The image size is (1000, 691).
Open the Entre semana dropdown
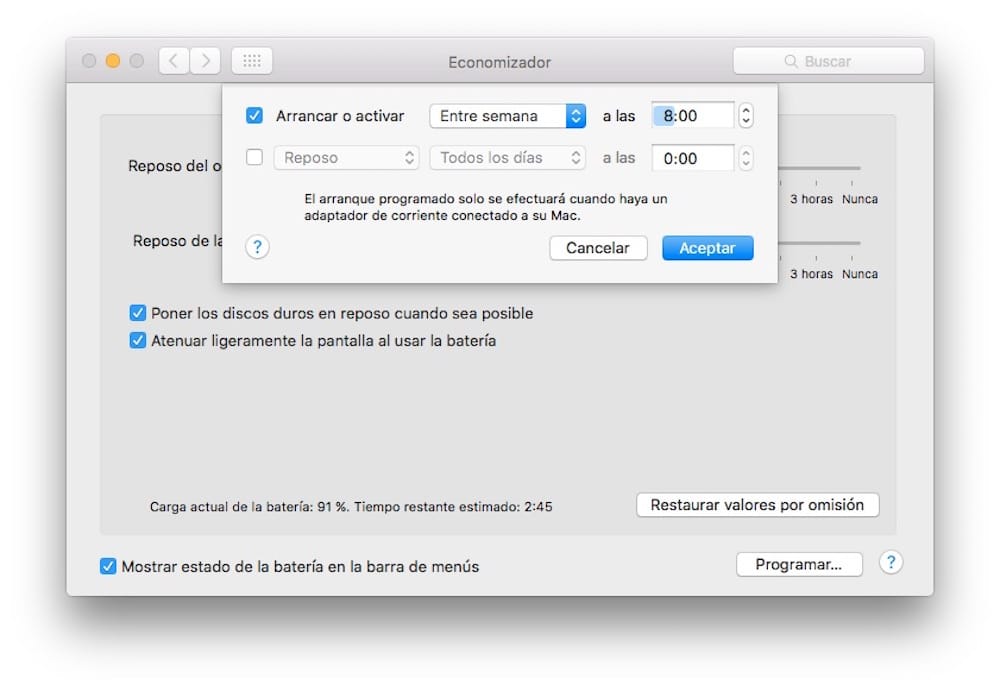(507, 116)
